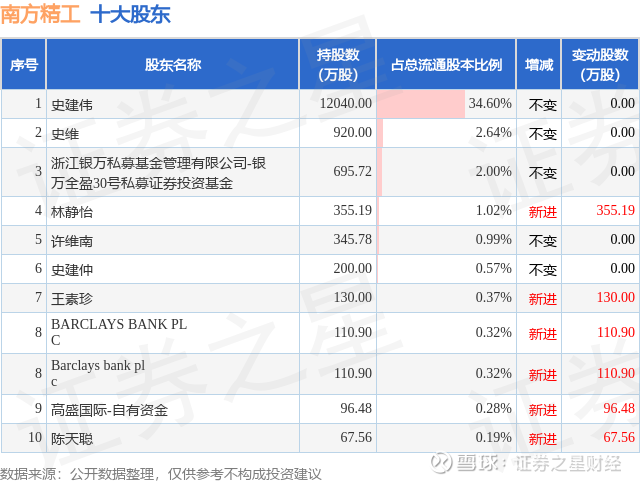Screen dimensions: 640x483
Task: Click 不变 status in 许维南's row
Action: coord(542,241)
